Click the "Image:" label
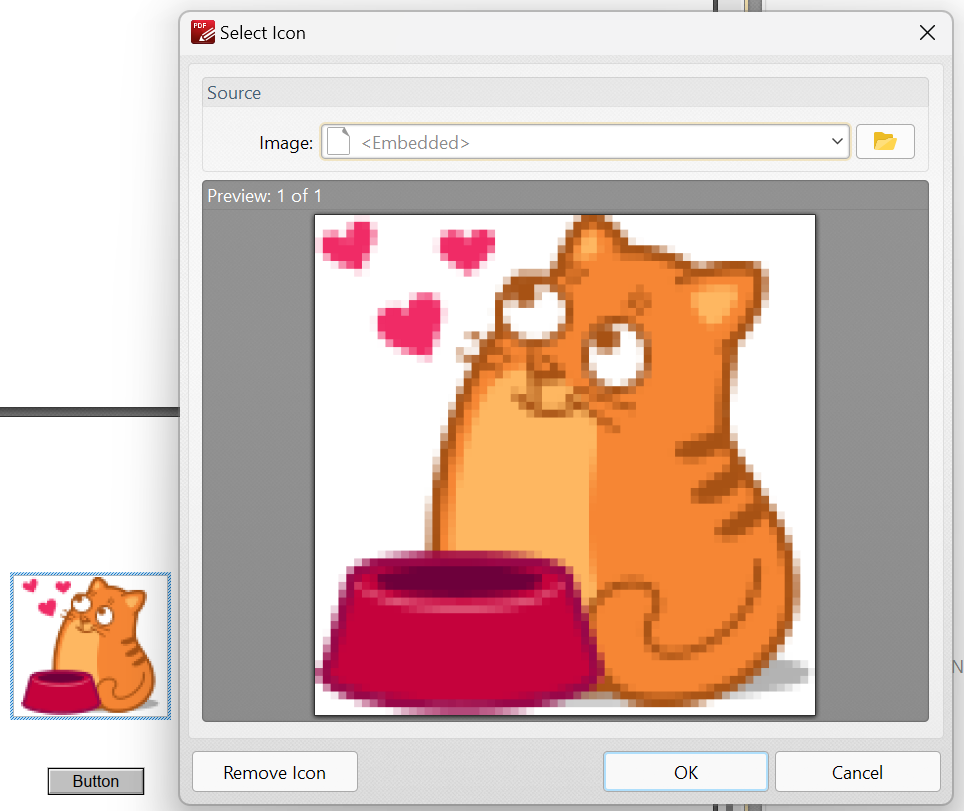This screenshot has width=964, height=811. click(286, 143)
